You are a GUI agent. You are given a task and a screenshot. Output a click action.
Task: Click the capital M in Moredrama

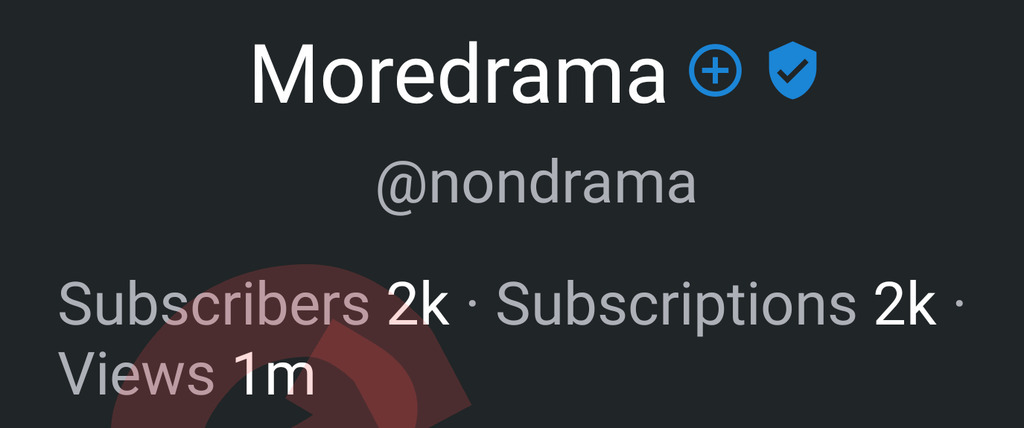pyautogui.click(x=283, y=74)
